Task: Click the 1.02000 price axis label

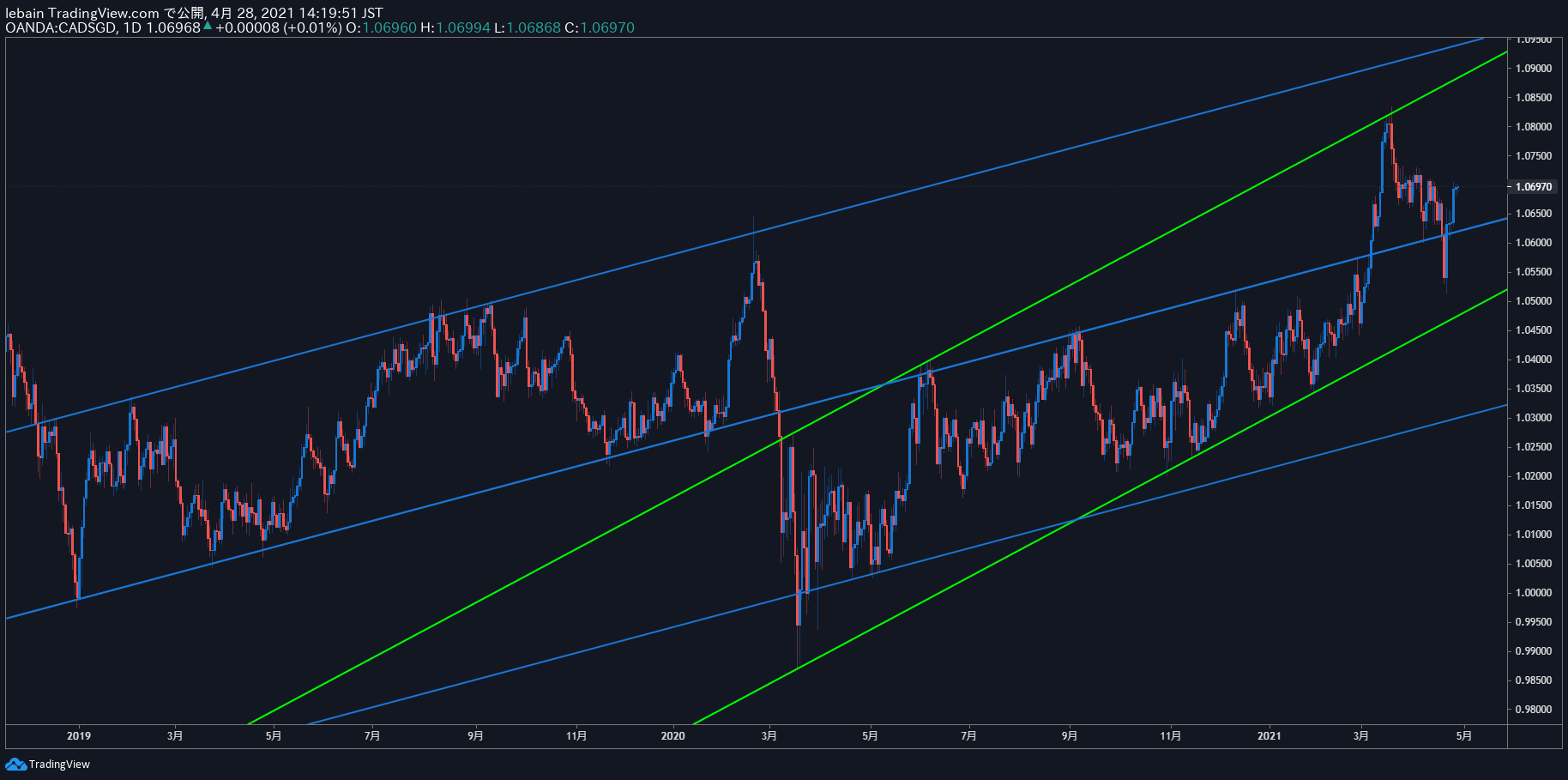Action: (x=1534, y=476)
